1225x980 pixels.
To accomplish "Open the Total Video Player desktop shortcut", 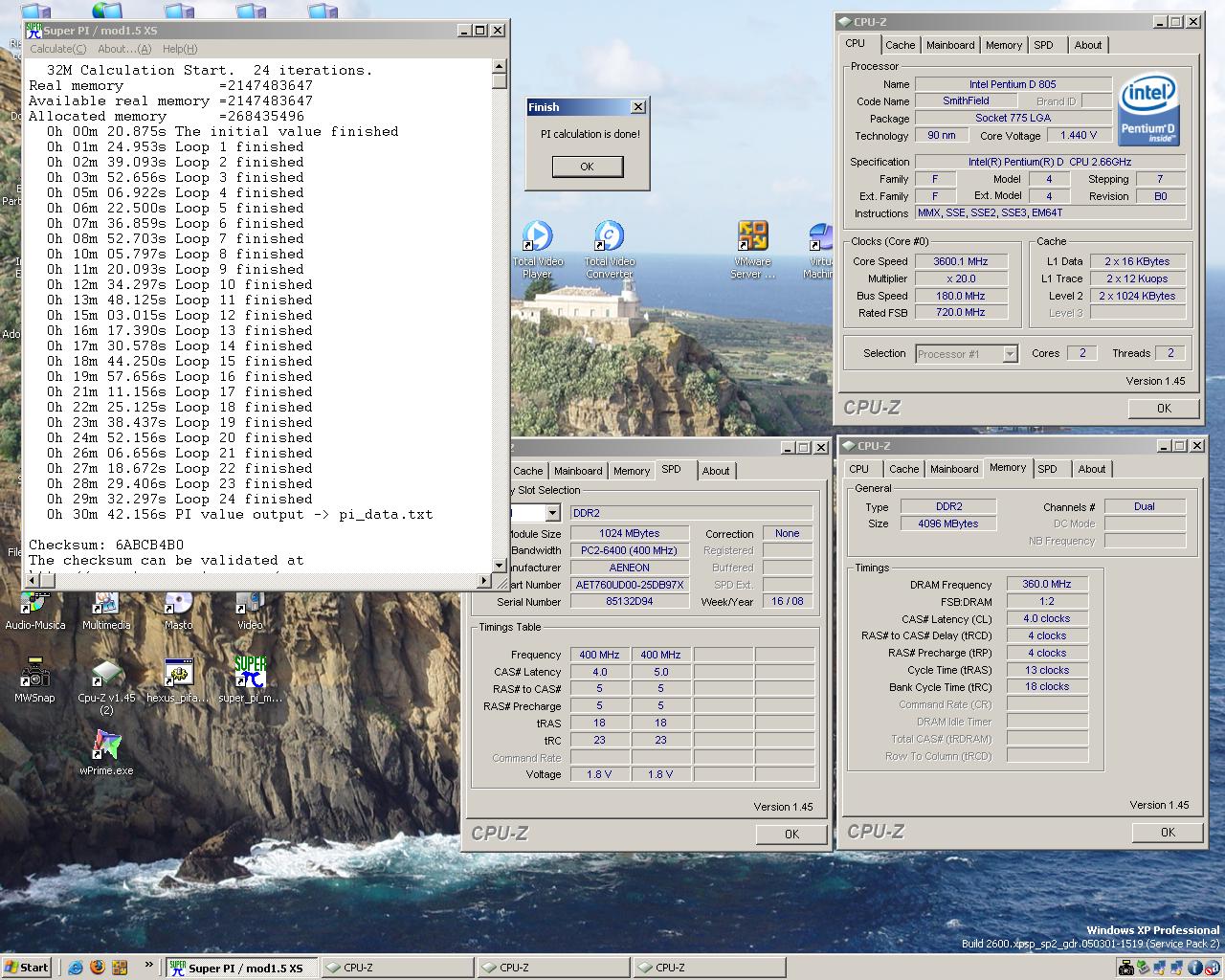I will 538,249.
